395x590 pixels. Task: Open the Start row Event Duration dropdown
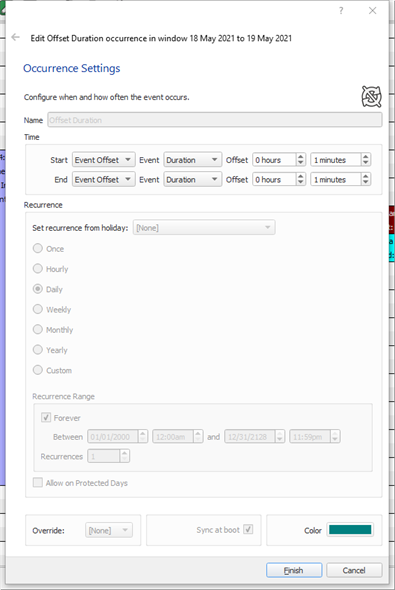[x=192, y=160]
